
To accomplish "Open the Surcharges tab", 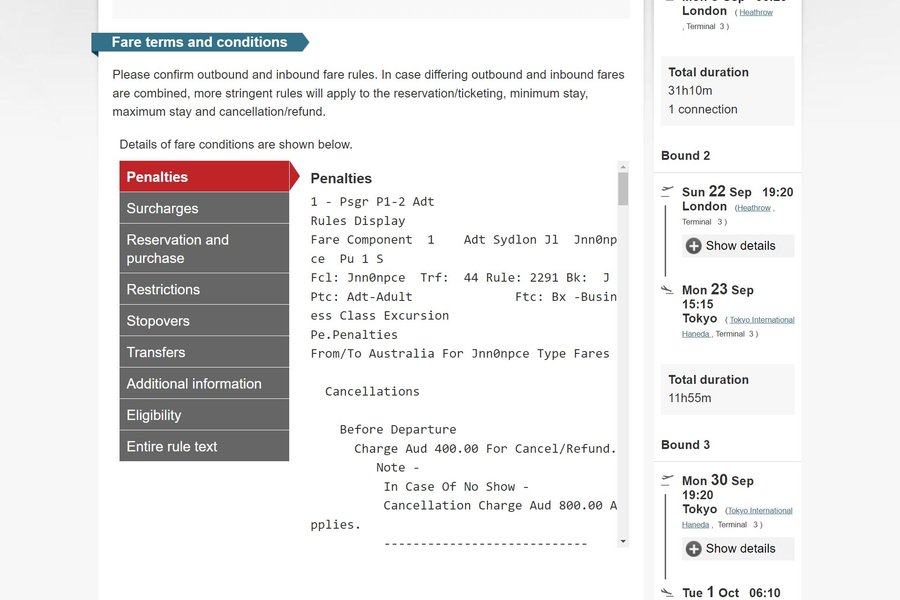I will click(204, 208).
